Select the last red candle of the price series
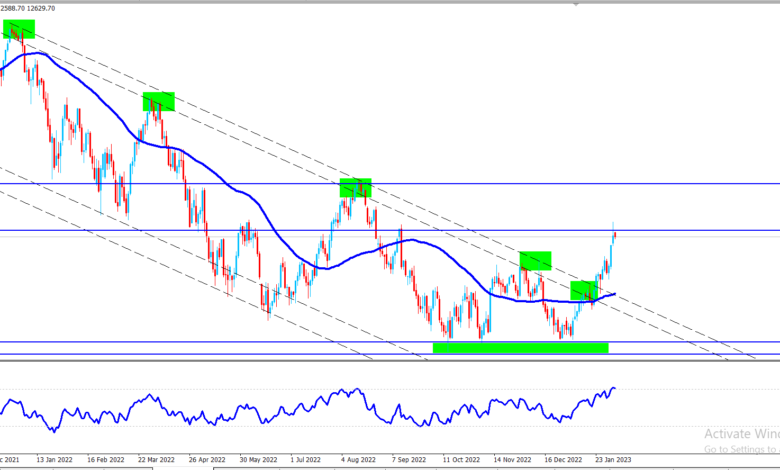Viewport: 780px width, 470px height. click(x=615, y=235)
